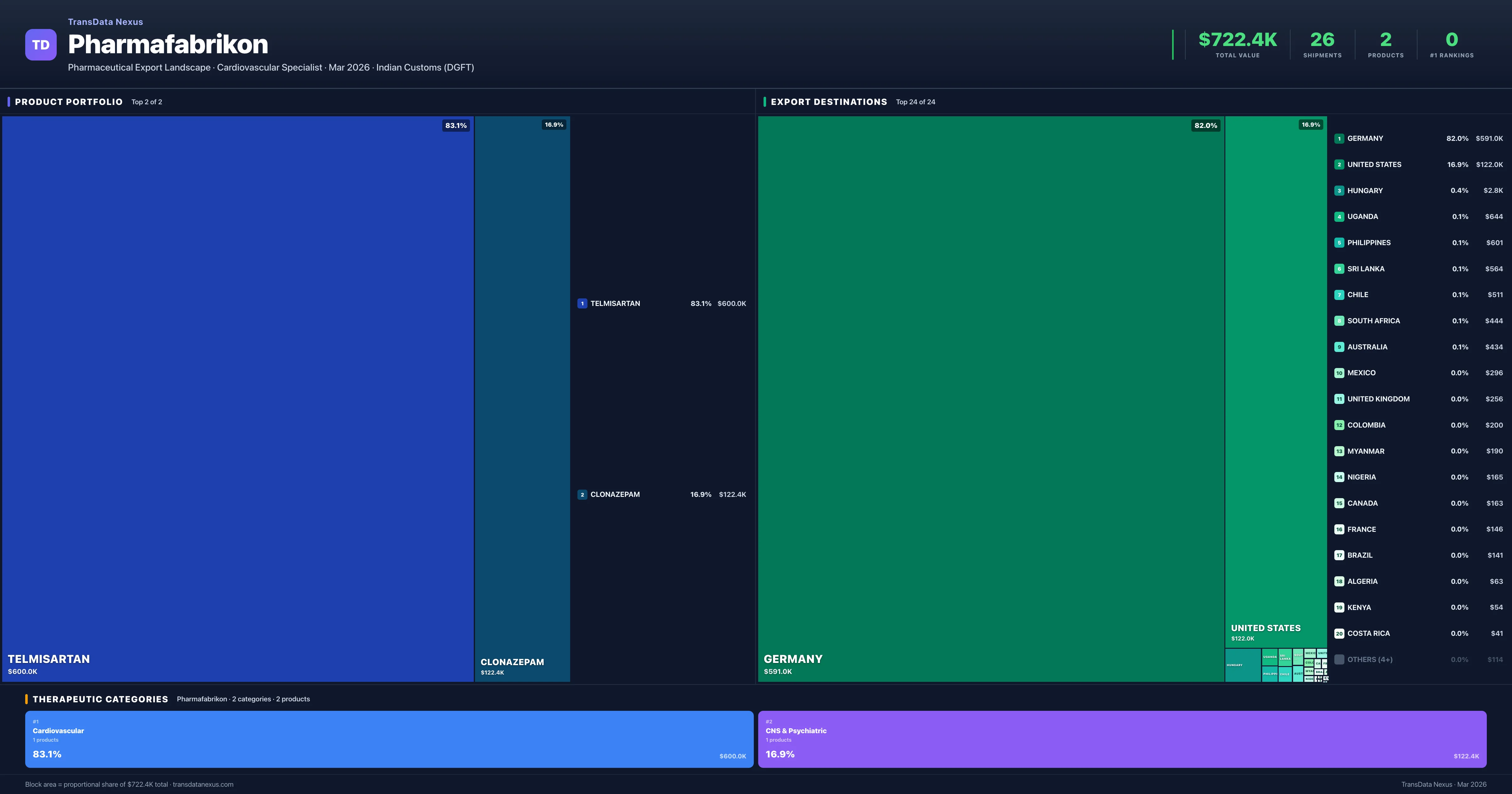Click the small Uganda treemap tile

click(1269, 657)
